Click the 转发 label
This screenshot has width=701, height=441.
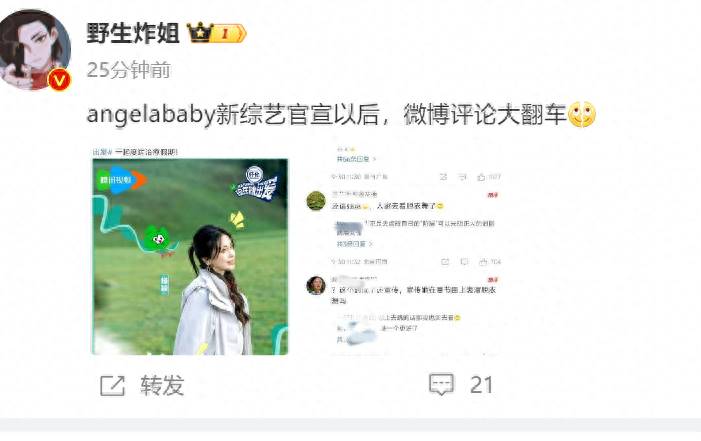[x=162, y=385]
